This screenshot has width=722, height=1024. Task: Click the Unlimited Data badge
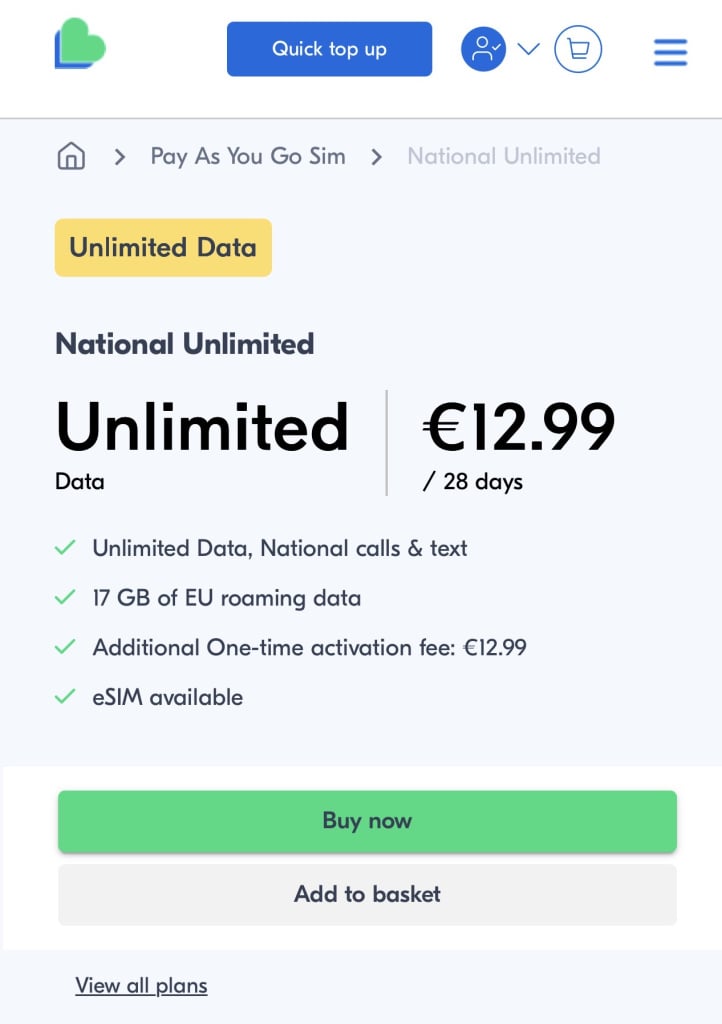pyautogui.click(x=163, y=248)
